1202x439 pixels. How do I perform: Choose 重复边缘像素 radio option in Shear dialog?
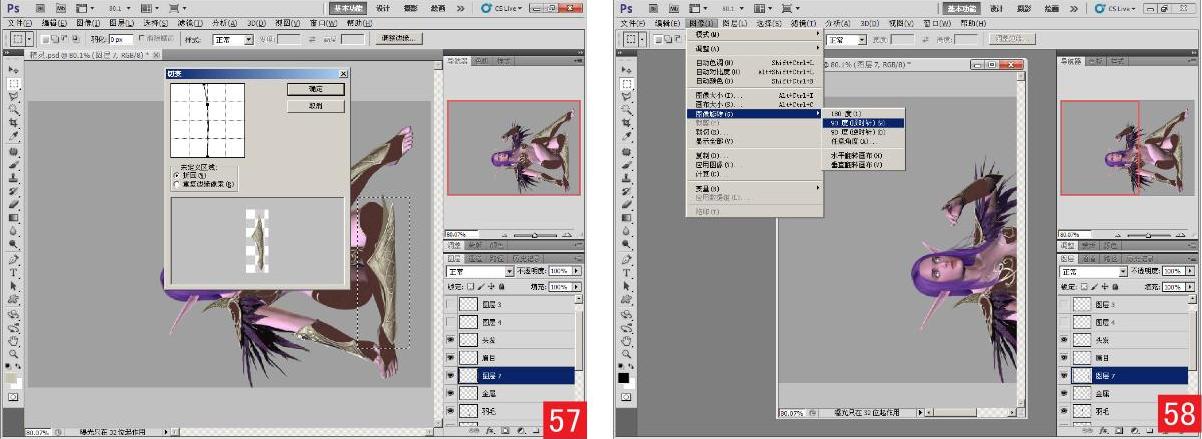tap(177, 184)
